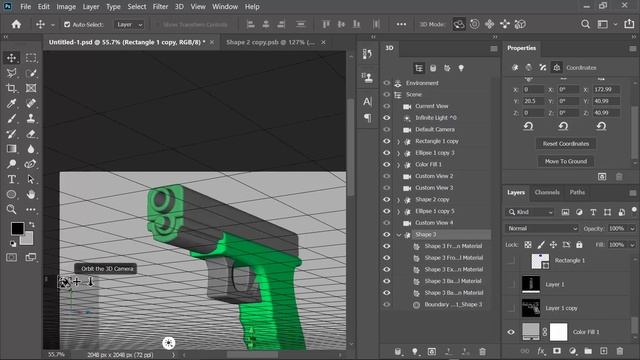Click the Y position field 20.5

[x=533, y=101]
